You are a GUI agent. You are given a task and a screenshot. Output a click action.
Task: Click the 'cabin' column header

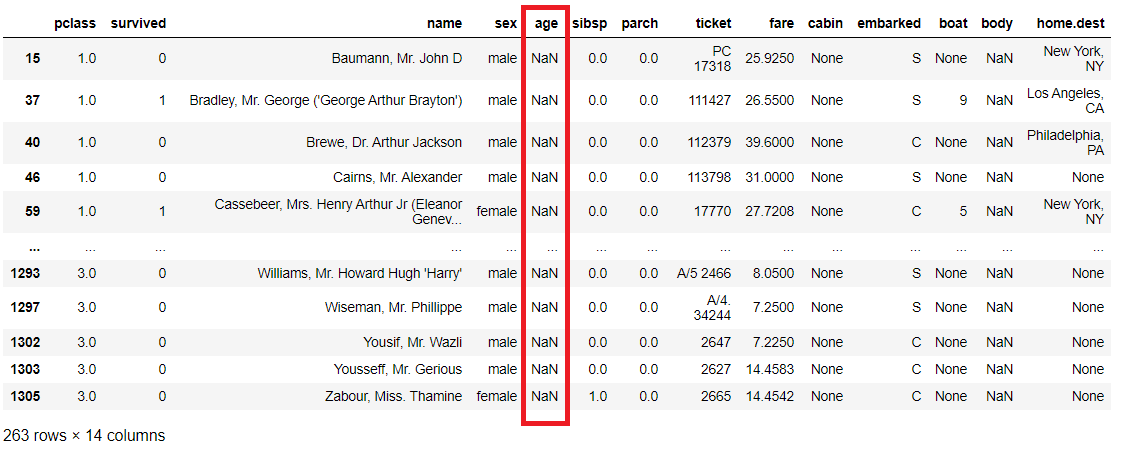[826, 23]
